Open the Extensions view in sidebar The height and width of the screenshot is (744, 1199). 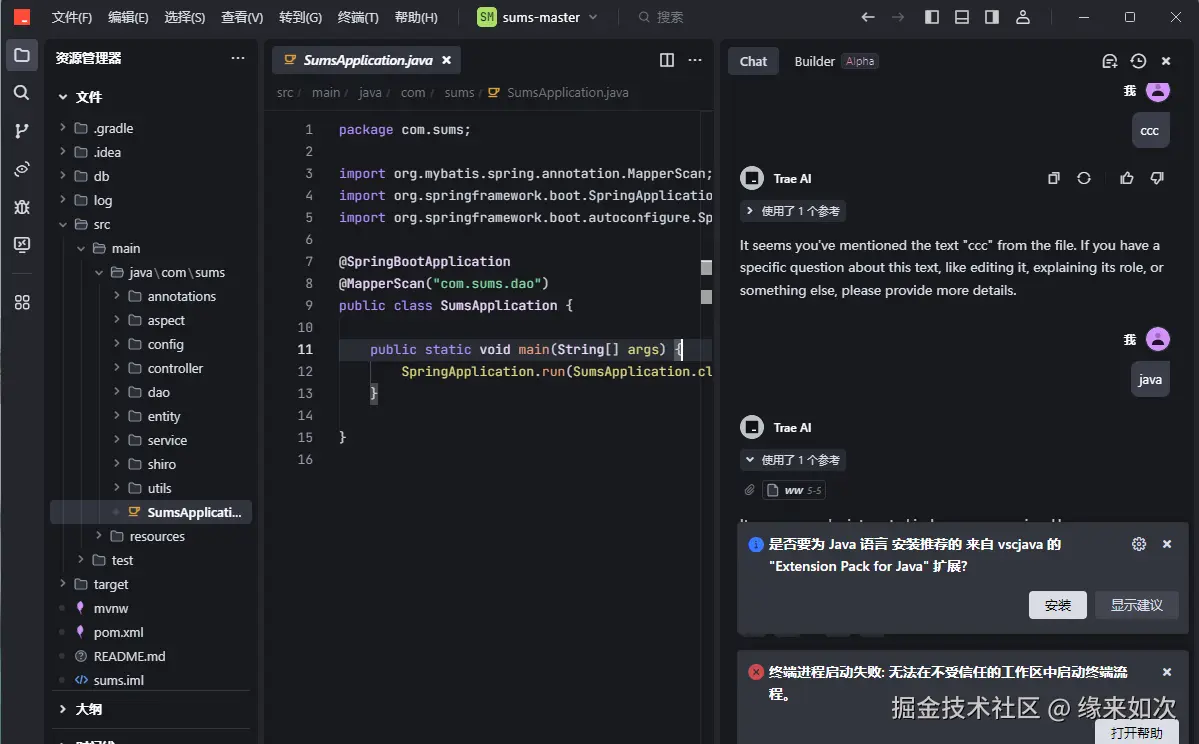click(22, 302)
